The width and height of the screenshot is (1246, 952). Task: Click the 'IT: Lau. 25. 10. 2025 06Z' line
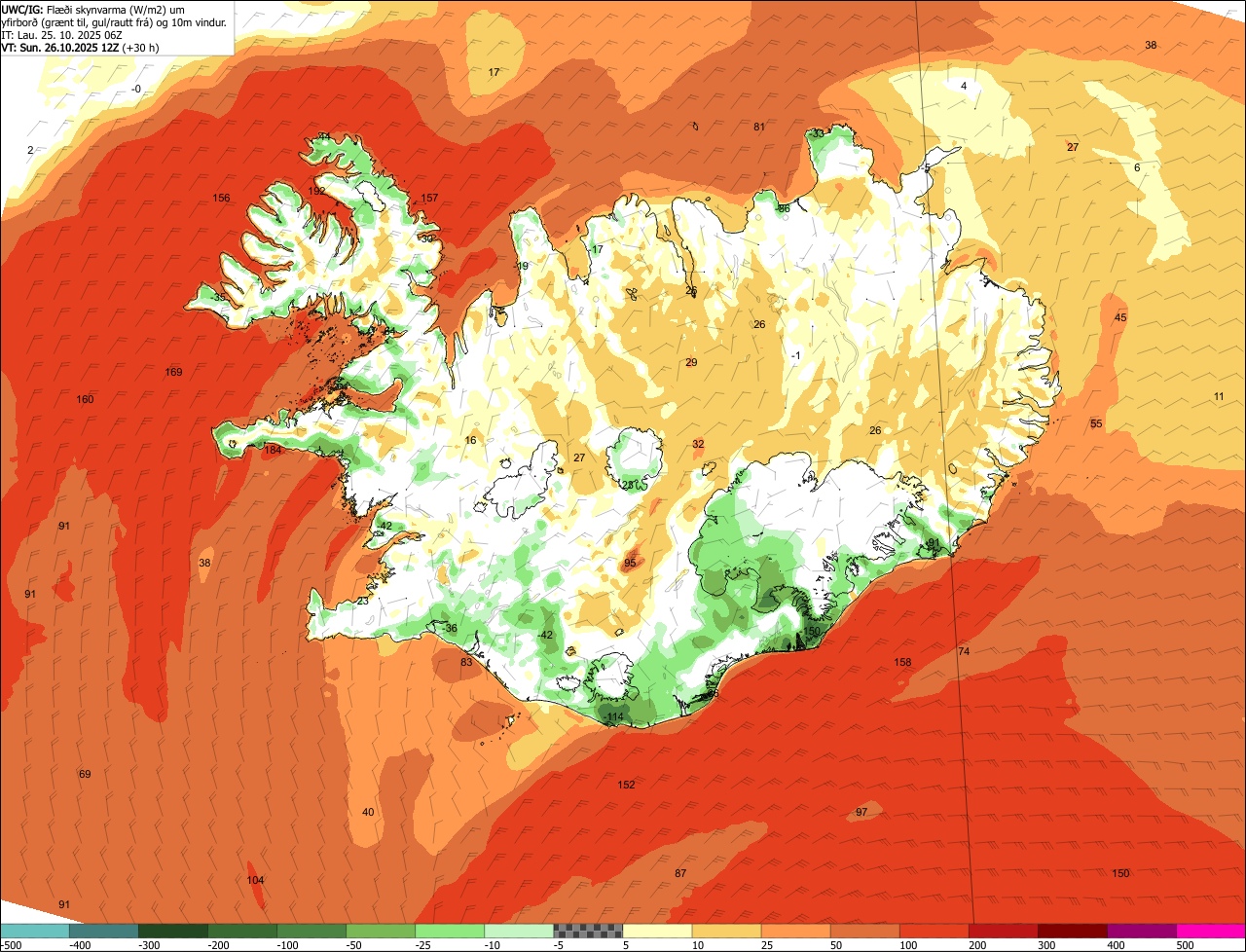[x=61, y=34]
